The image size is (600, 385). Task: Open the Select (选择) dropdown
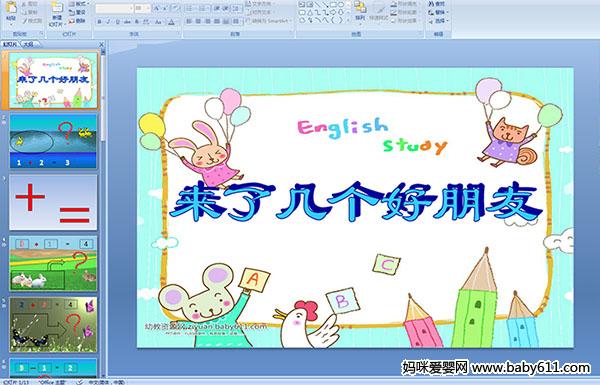(x=438, y=21)
